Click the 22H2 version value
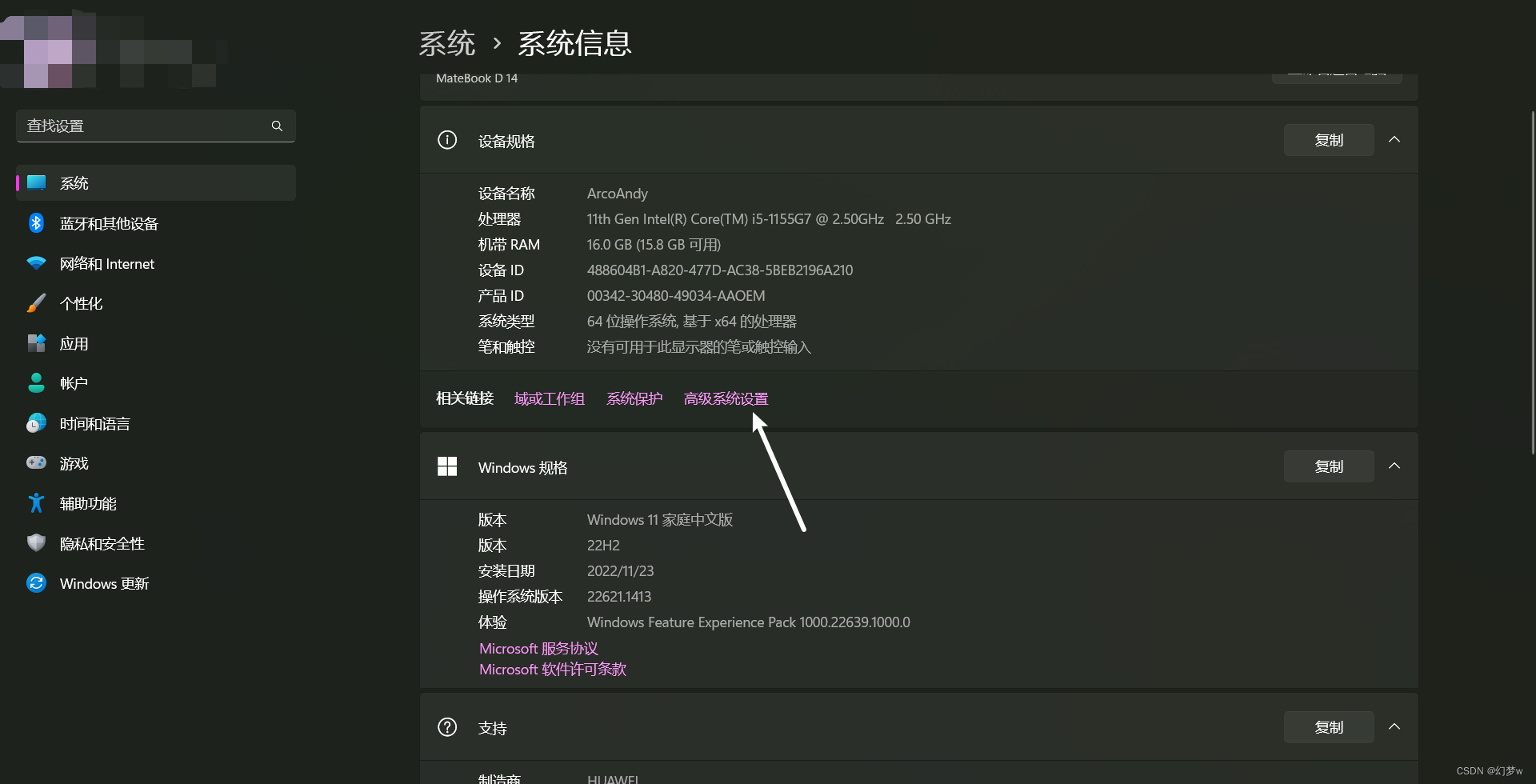This screenshot has width=1536, height=784. coord(603,546)
